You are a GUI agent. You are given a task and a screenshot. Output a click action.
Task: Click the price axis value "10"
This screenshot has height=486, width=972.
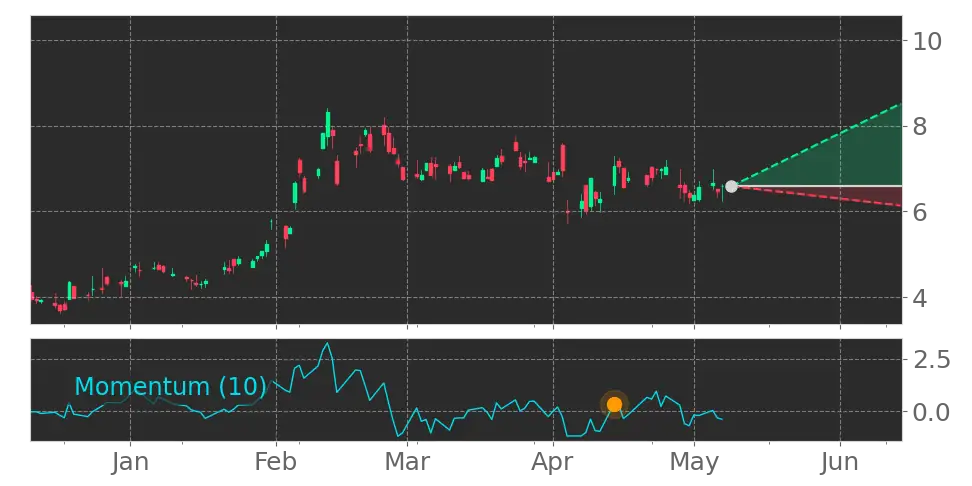click(x=927, y=42)
